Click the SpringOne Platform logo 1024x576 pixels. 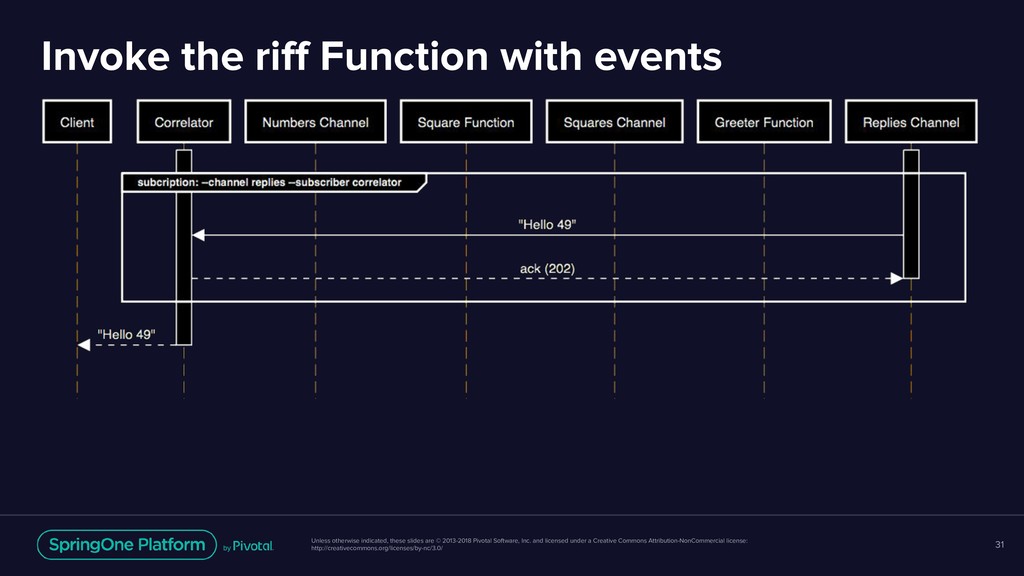(127, 545)
